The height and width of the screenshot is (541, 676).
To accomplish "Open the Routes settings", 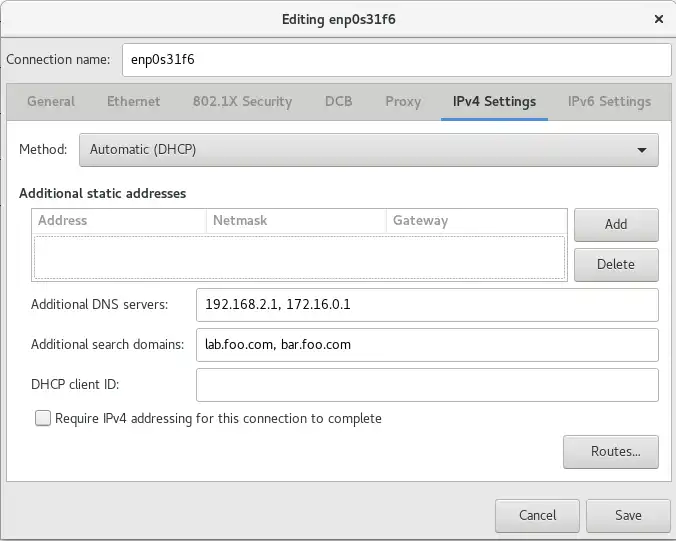I will click(610, 451).
